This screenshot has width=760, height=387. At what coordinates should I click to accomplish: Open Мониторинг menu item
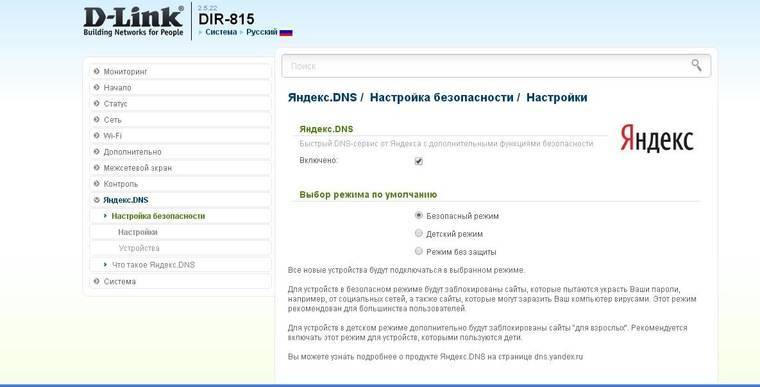180,71
